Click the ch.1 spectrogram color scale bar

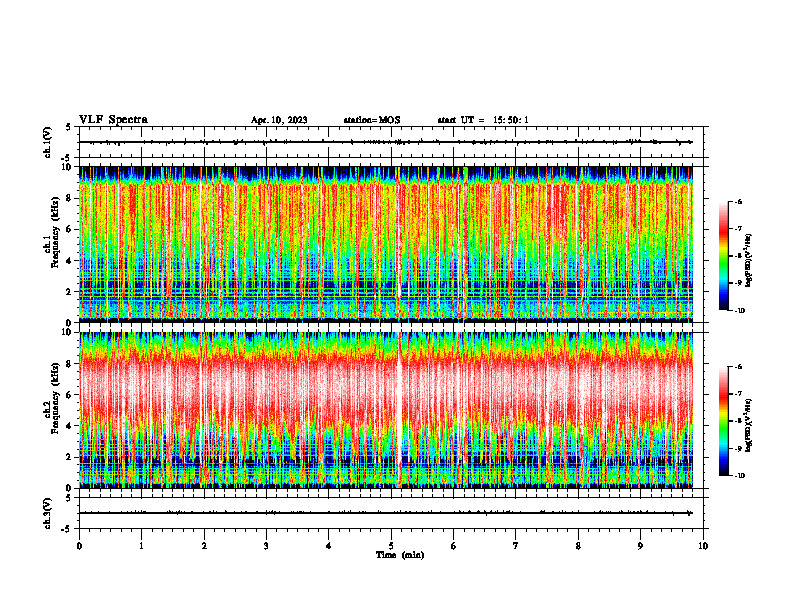click(x=723, y=256)
